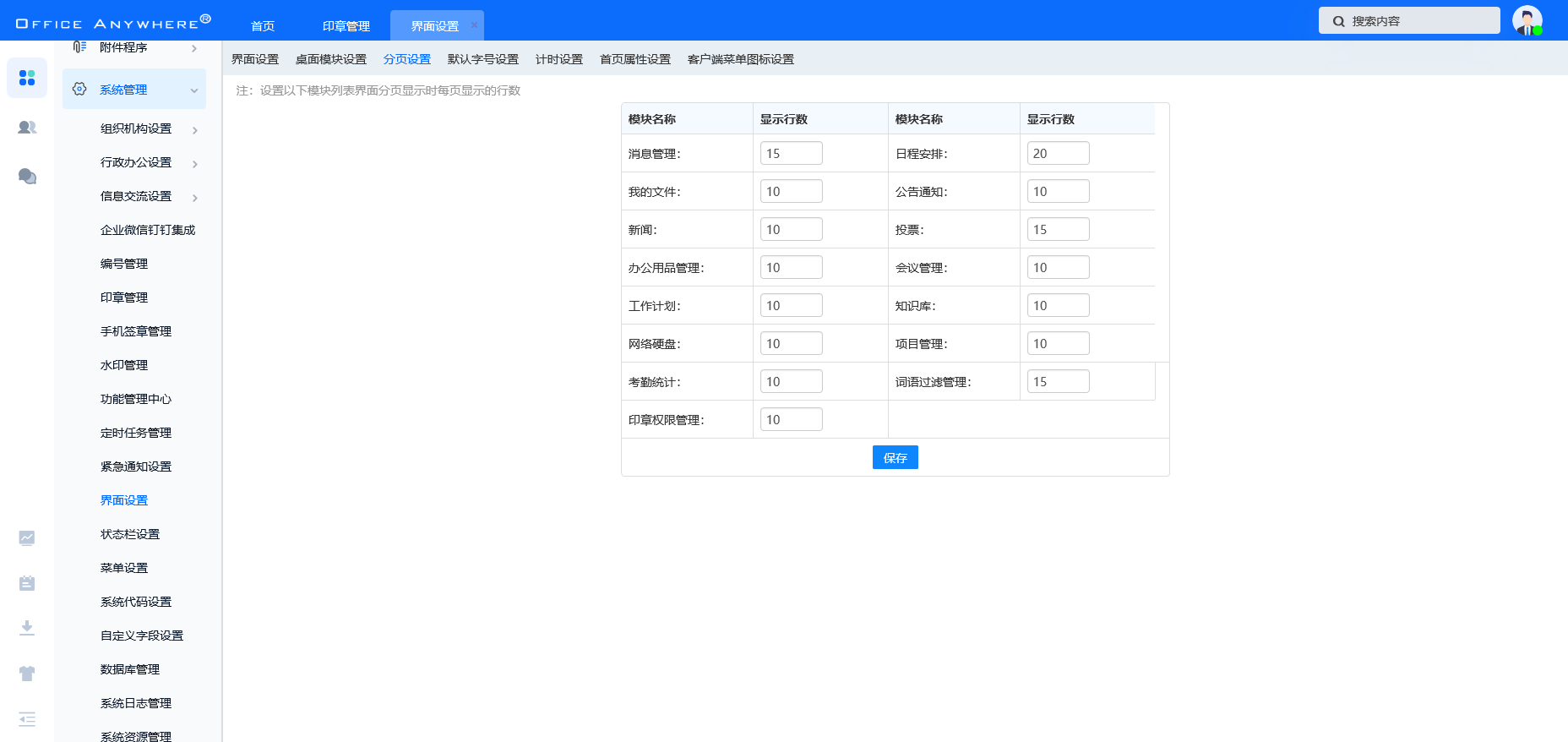The width and height of the screenshot is (1568, 742).
Task: Switch to the 桌面模块设置 tab
Action: pos(331,59)
